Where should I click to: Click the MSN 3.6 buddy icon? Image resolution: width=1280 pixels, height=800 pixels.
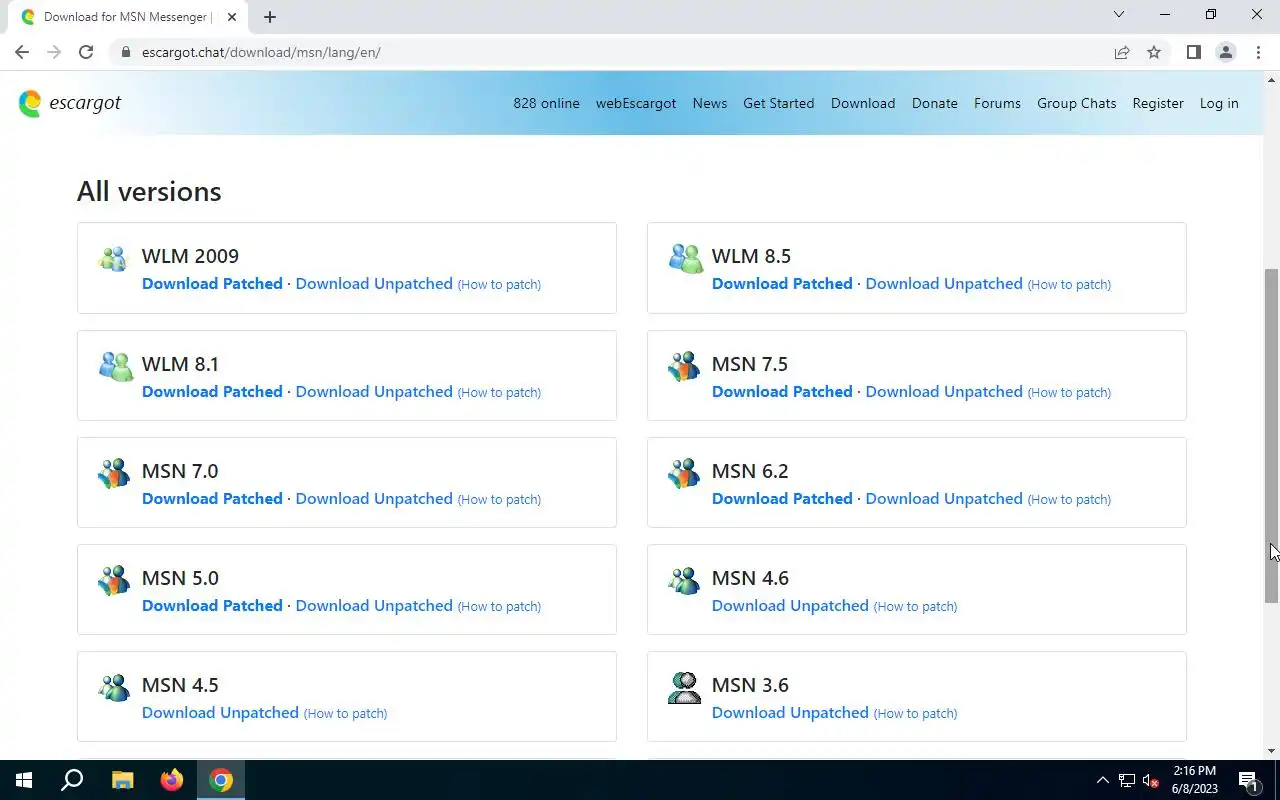684,687
